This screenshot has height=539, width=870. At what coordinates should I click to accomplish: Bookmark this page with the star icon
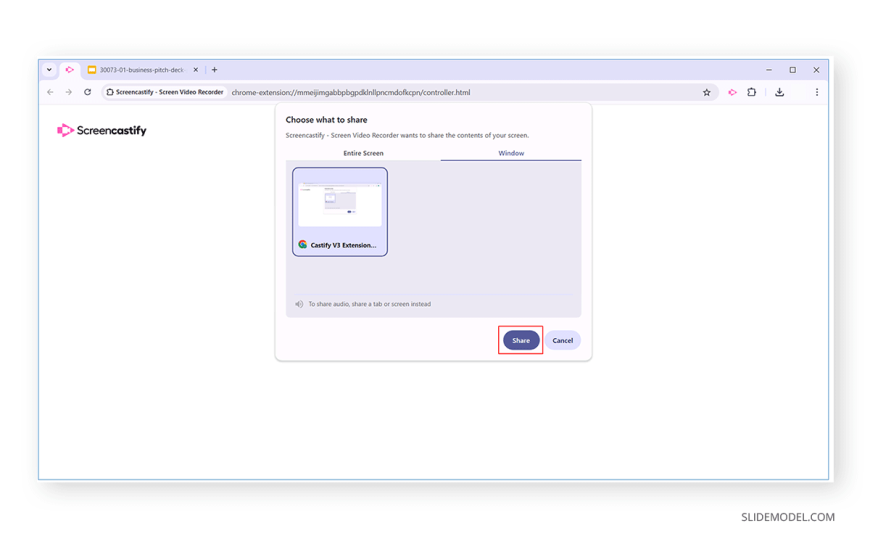click(706, 93)
